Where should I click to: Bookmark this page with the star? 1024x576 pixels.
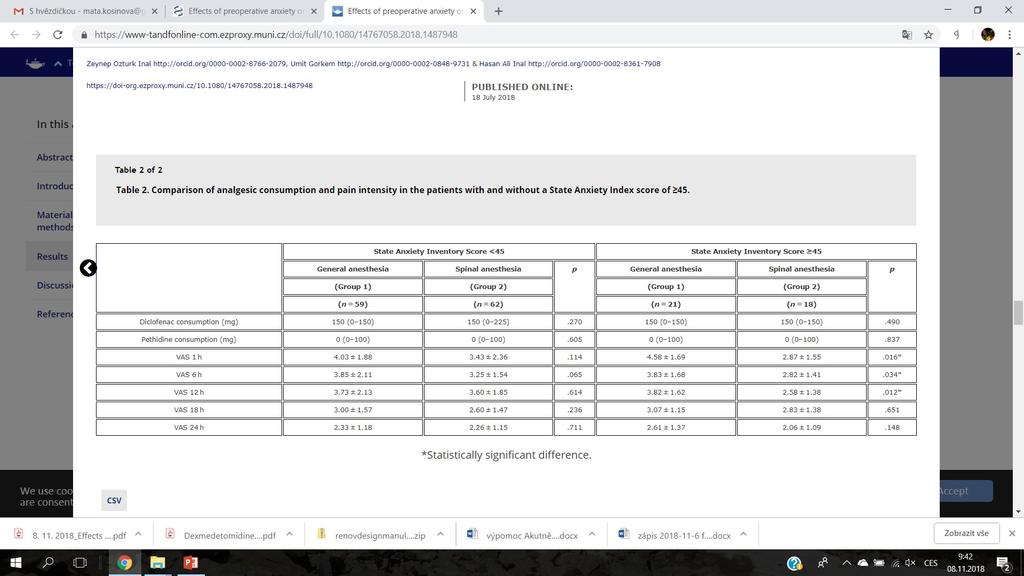click(x=928, y=35)
